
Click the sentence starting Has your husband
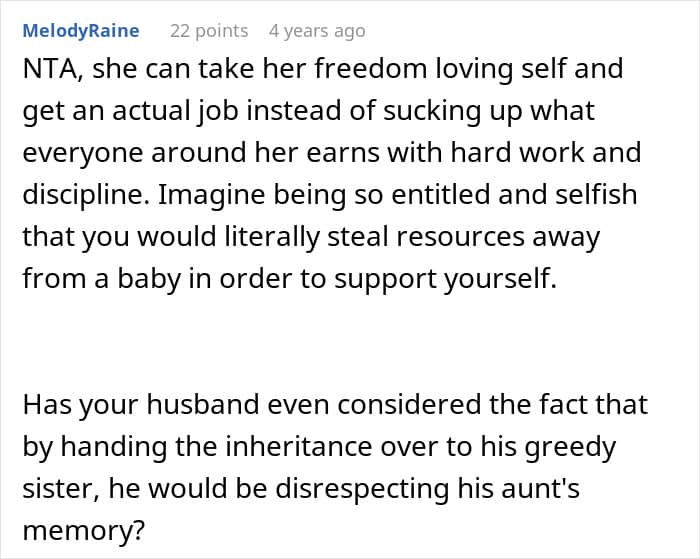coord(335,467)
